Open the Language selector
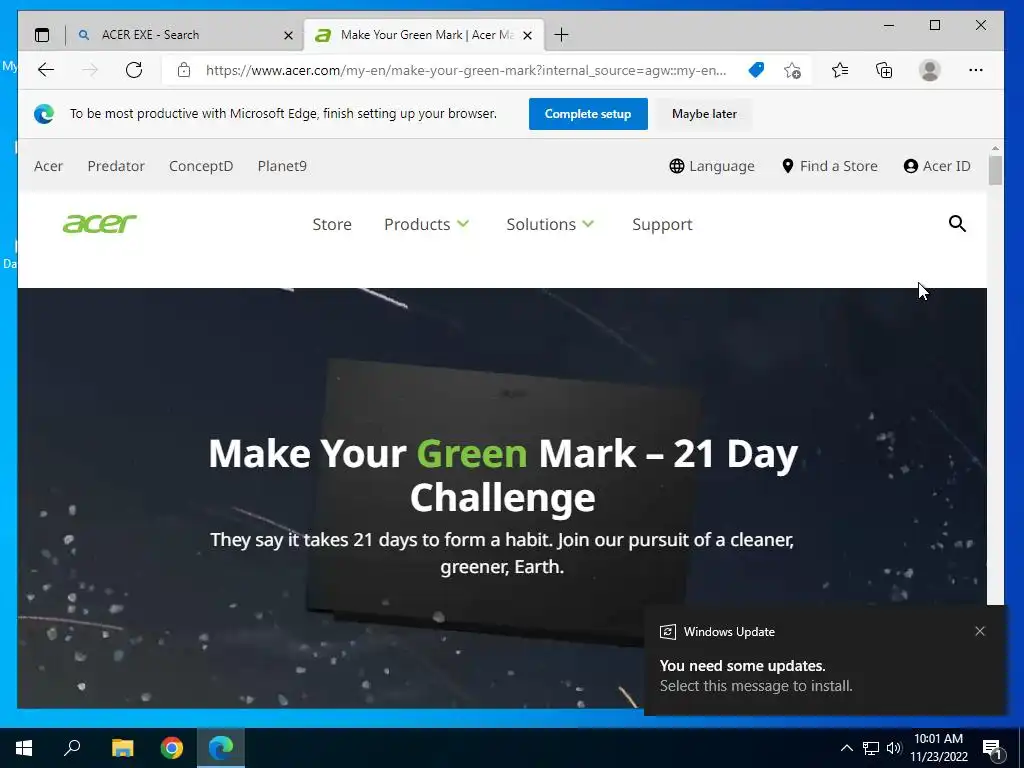Screen dimensions: 1024x768 pos(712,166)
